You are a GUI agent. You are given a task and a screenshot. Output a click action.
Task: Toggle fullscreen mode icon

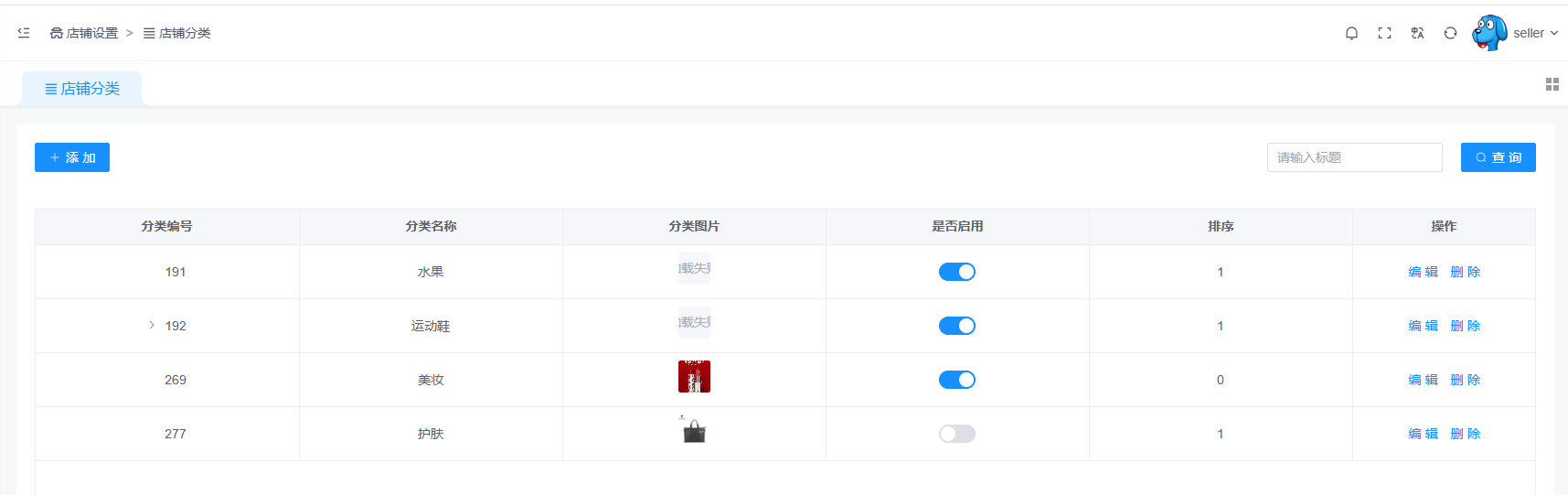[1384, 33]
